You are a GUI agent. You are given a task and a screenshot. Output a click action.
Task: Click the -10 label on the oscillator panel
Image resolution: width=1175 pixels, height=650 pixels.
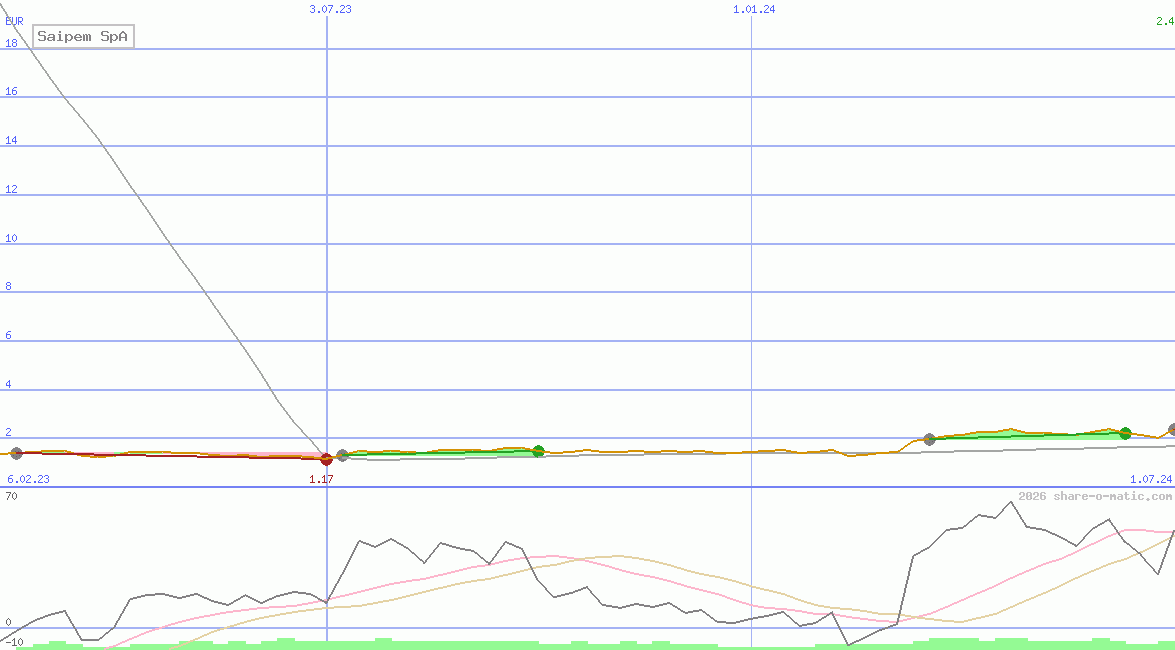13,641
